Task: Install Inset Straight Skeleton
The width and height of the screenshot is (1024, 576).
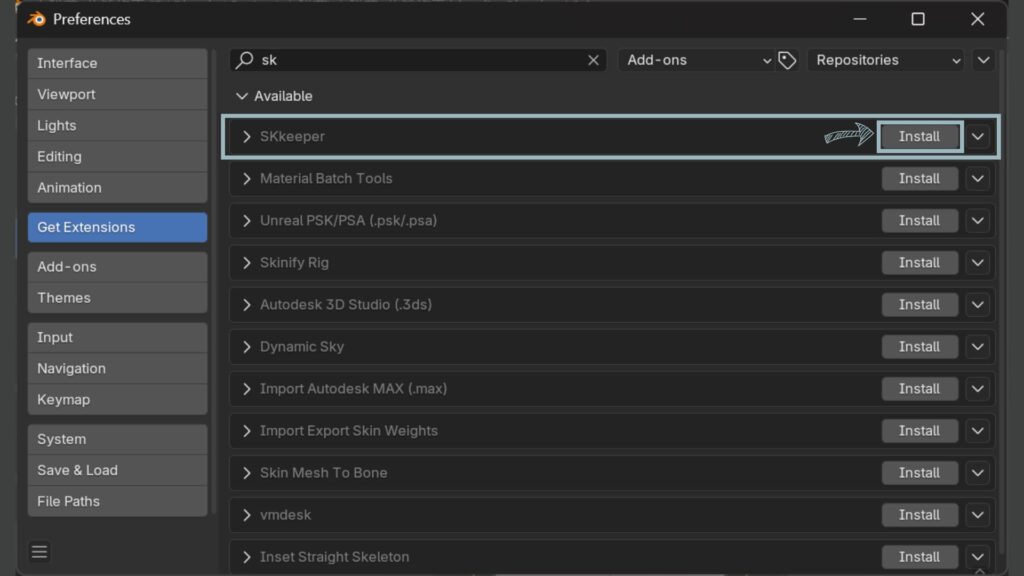Action: (920, 557)
